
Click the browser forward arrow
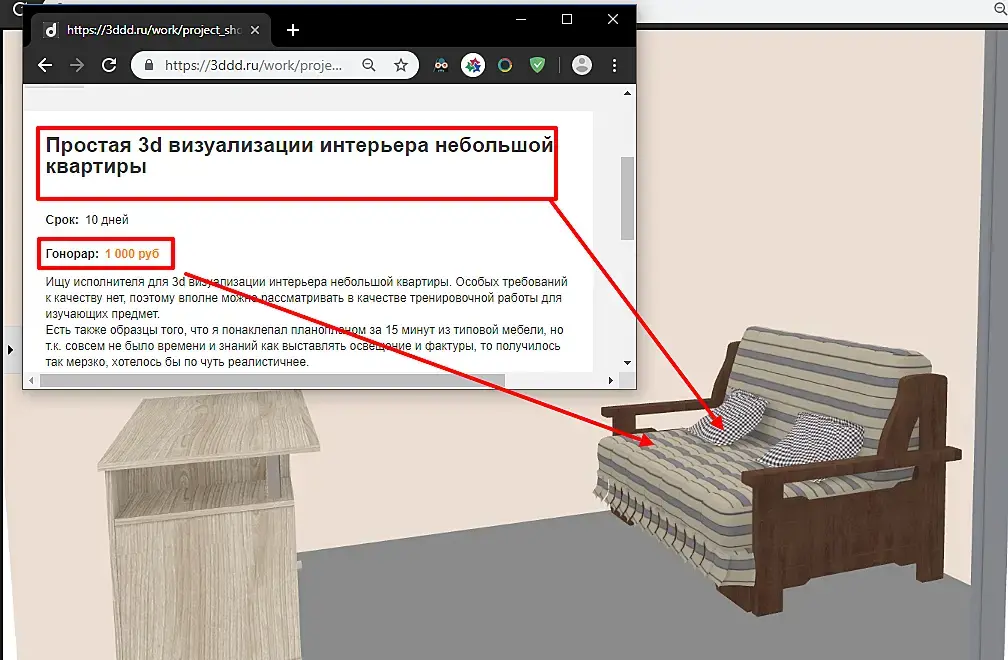(76, 65)
